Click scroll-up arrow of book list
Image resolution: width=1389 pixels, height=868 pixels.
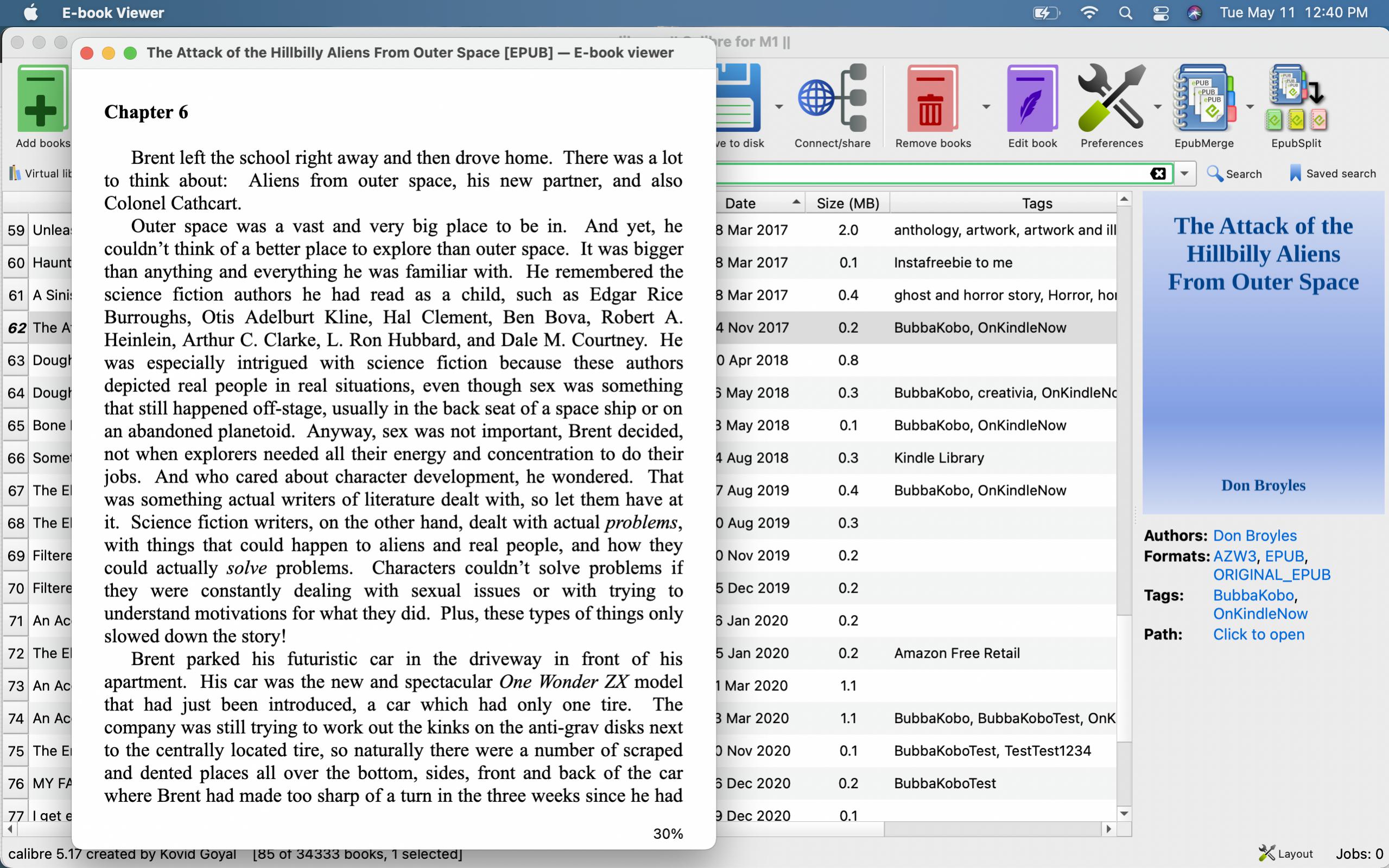pos(1124,199)
